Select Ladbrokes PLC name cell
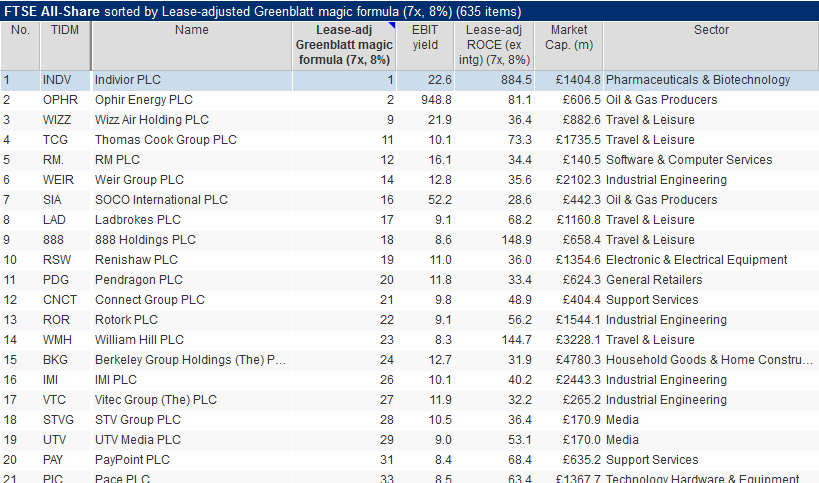 pos(137,220)
